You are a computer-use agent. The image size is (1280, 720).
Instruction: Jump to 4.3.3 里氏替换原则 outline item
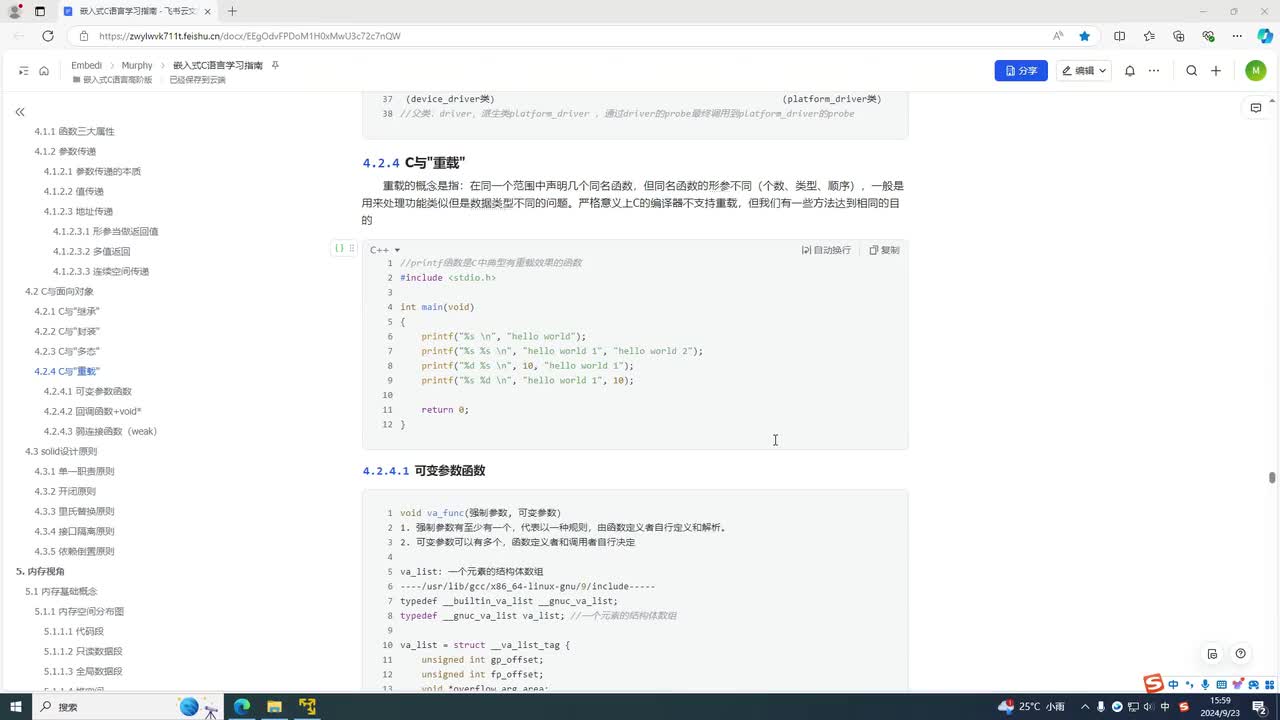point(74,511)
